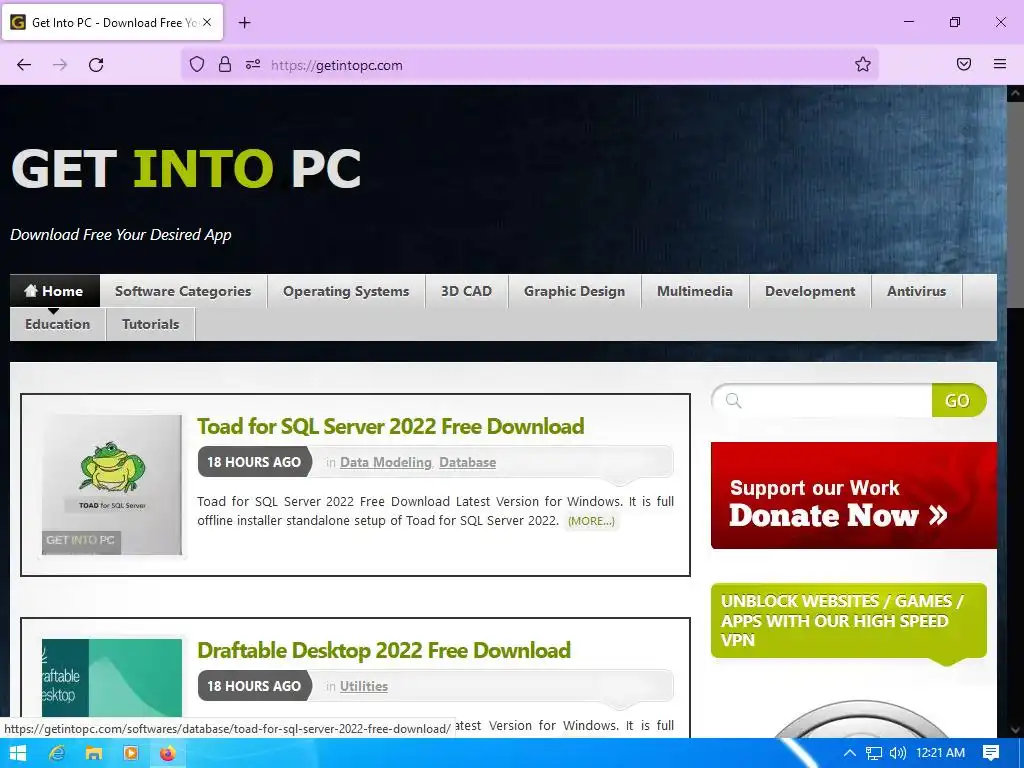
Task: Open the Toad for SQL Server 2022 title link
Action: [391, 426]
